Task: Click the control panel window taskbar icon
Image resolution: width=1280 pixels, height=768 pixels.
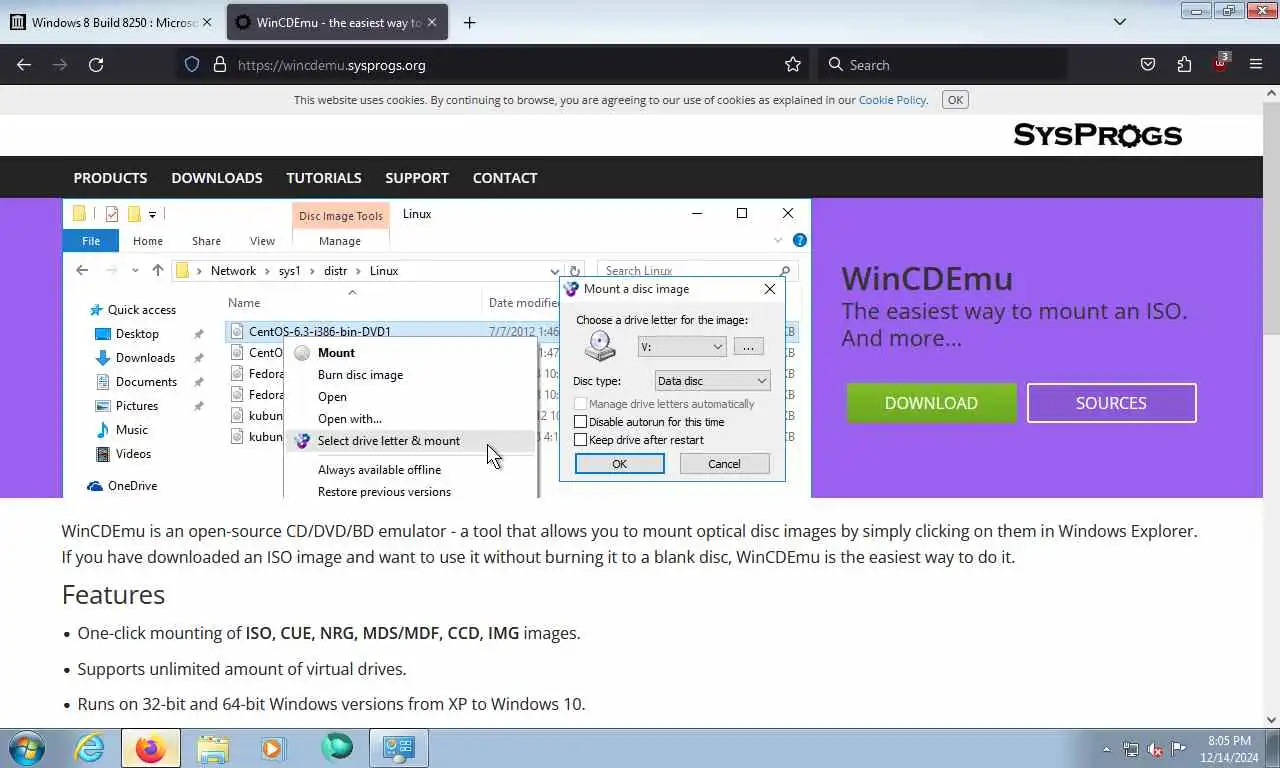Action: coord(399,748)
